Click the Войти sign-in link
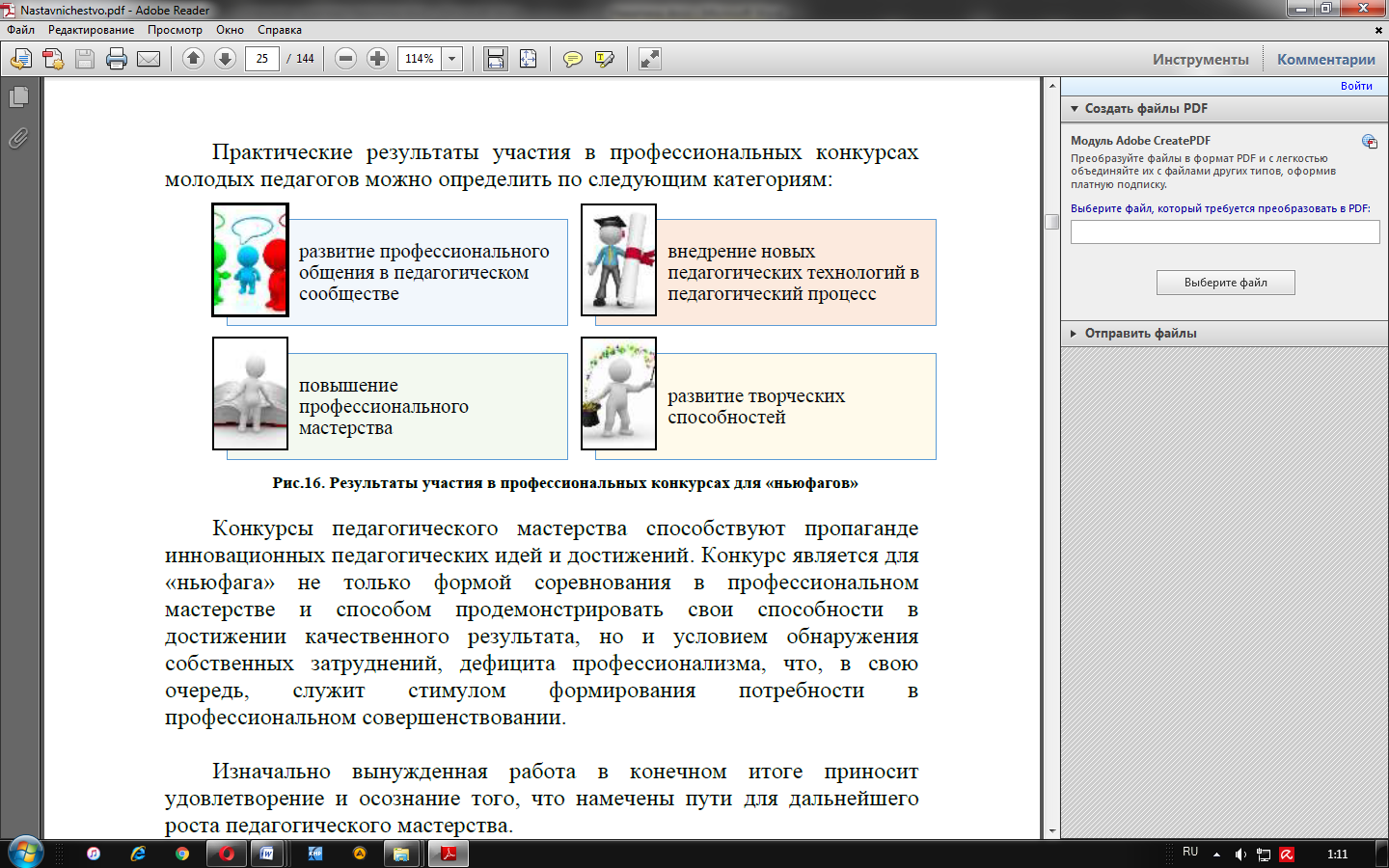Image resolution: width=1389 pixels, height=868 pixels. point(1355,86)
